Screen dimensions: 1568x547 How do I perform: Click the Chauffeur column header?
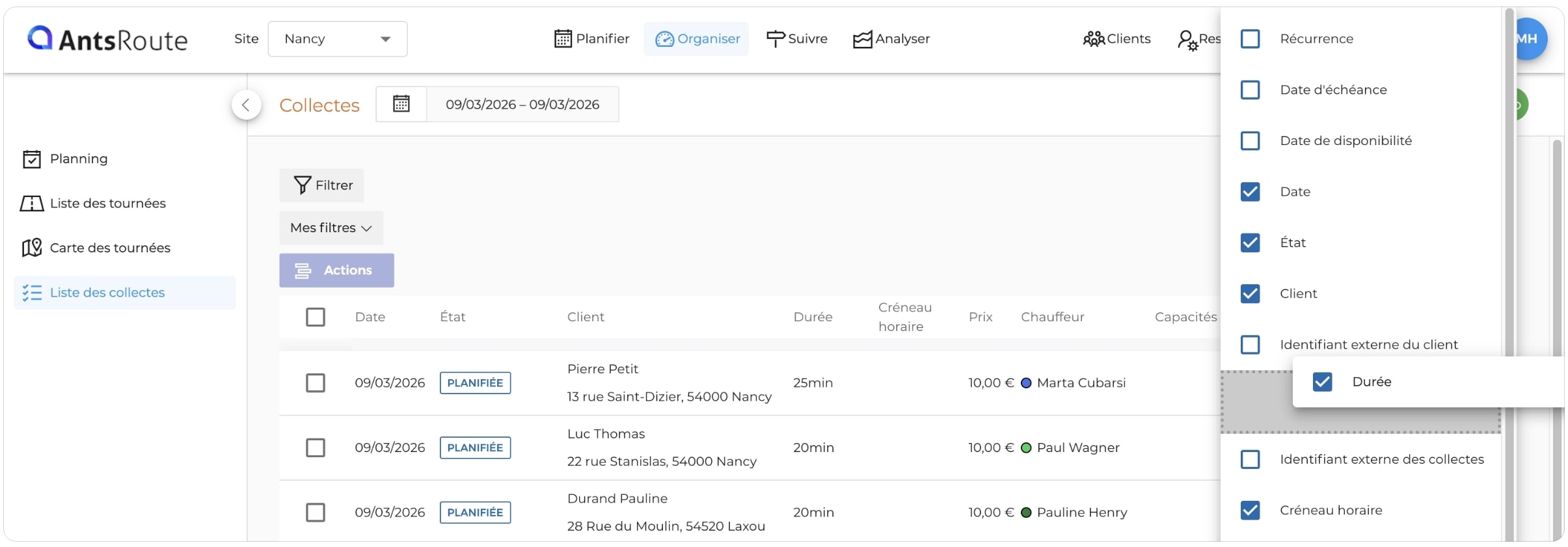[1053, 317]
